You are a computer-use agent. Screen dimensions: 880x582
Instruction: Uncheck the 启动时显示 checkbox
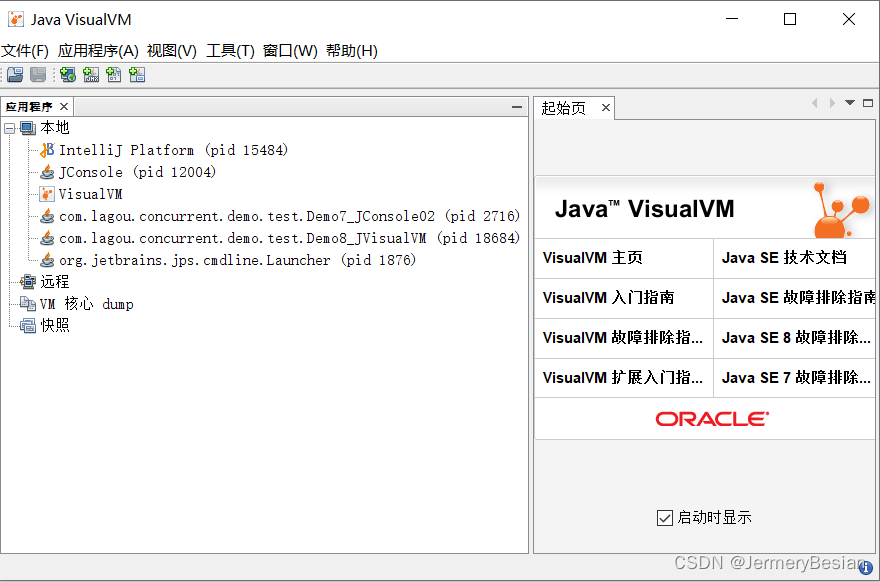click(x=664, y=517)
